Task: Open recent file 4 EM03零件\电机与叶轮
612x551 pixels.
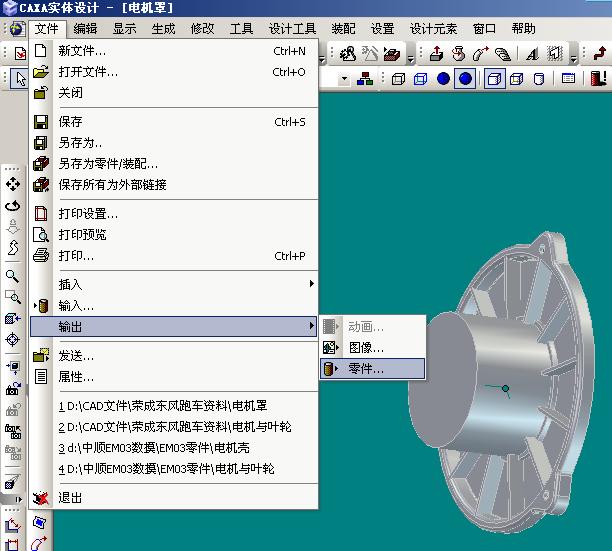Action: coord(173,469)
